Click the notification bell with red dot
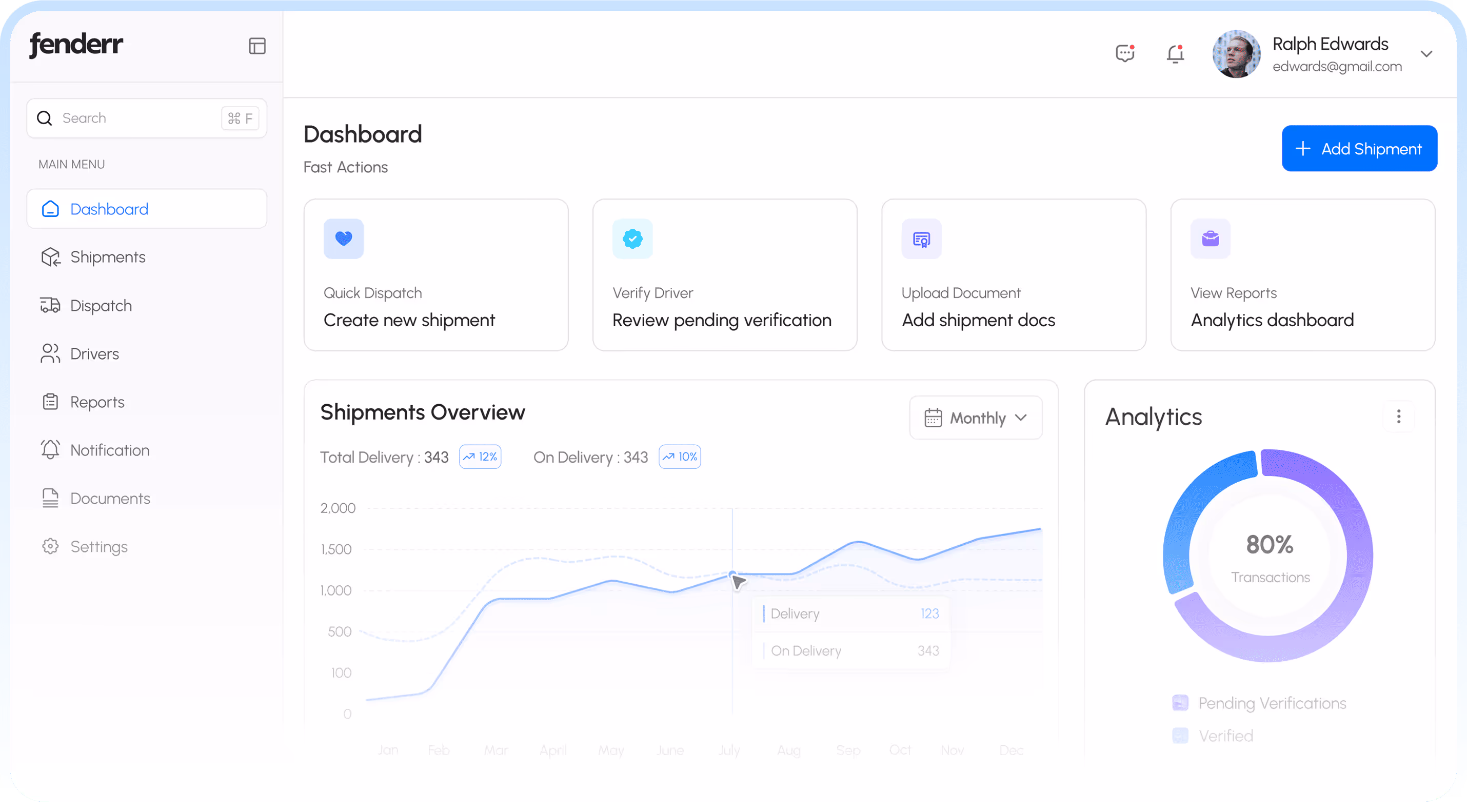The height and width of the screenshot is (812, 1467). point(1176,53)
